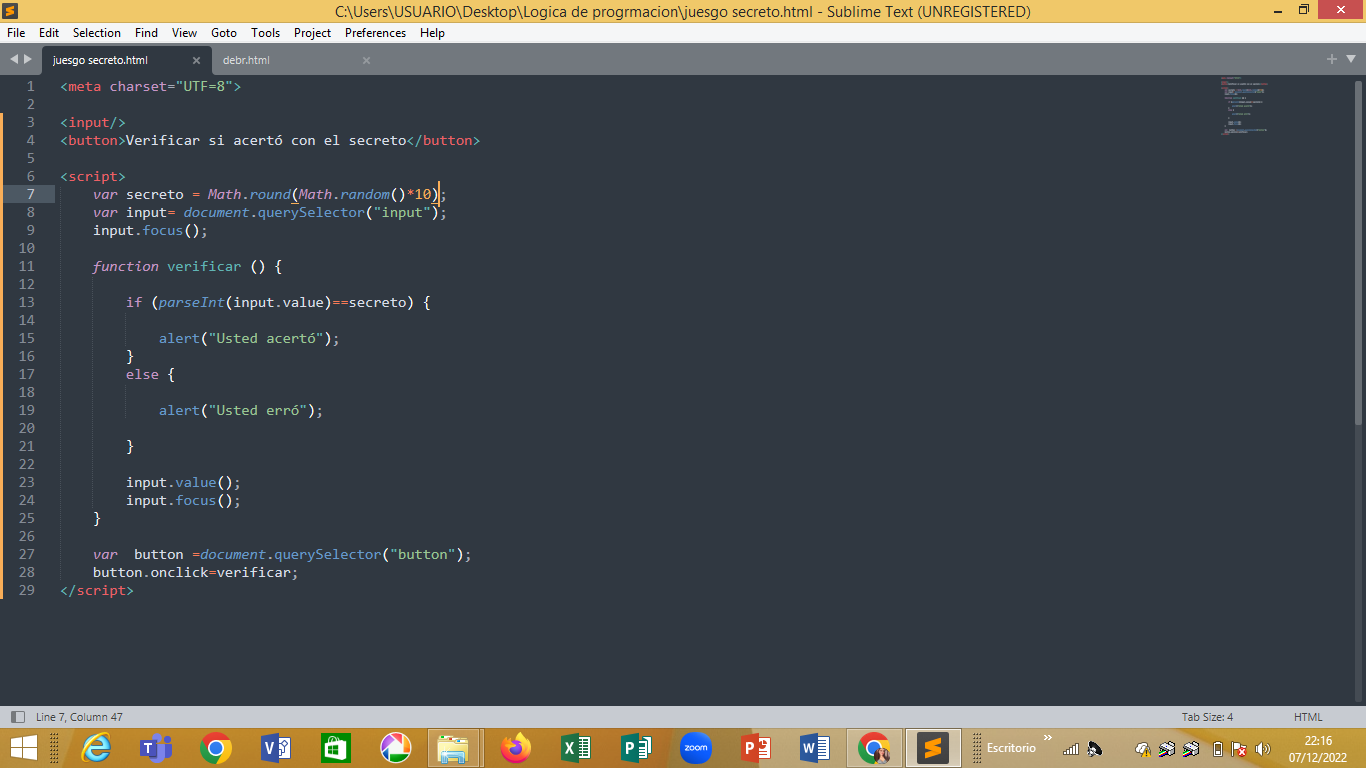Open the green Windows Store taskbar icon
Image resolution: width=1366 pixels, height=768 pixels.
pyautogui.click(x=336, y=748)
